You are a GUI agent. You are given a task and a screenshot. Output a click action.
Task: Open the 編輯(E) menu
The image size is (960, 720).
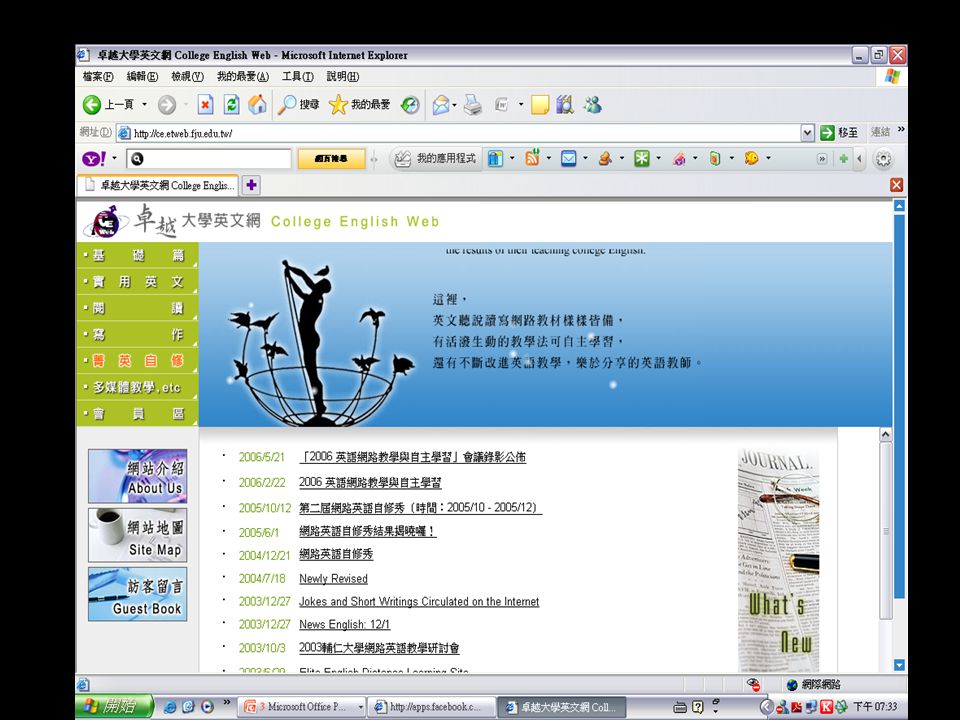coord(142,77)
